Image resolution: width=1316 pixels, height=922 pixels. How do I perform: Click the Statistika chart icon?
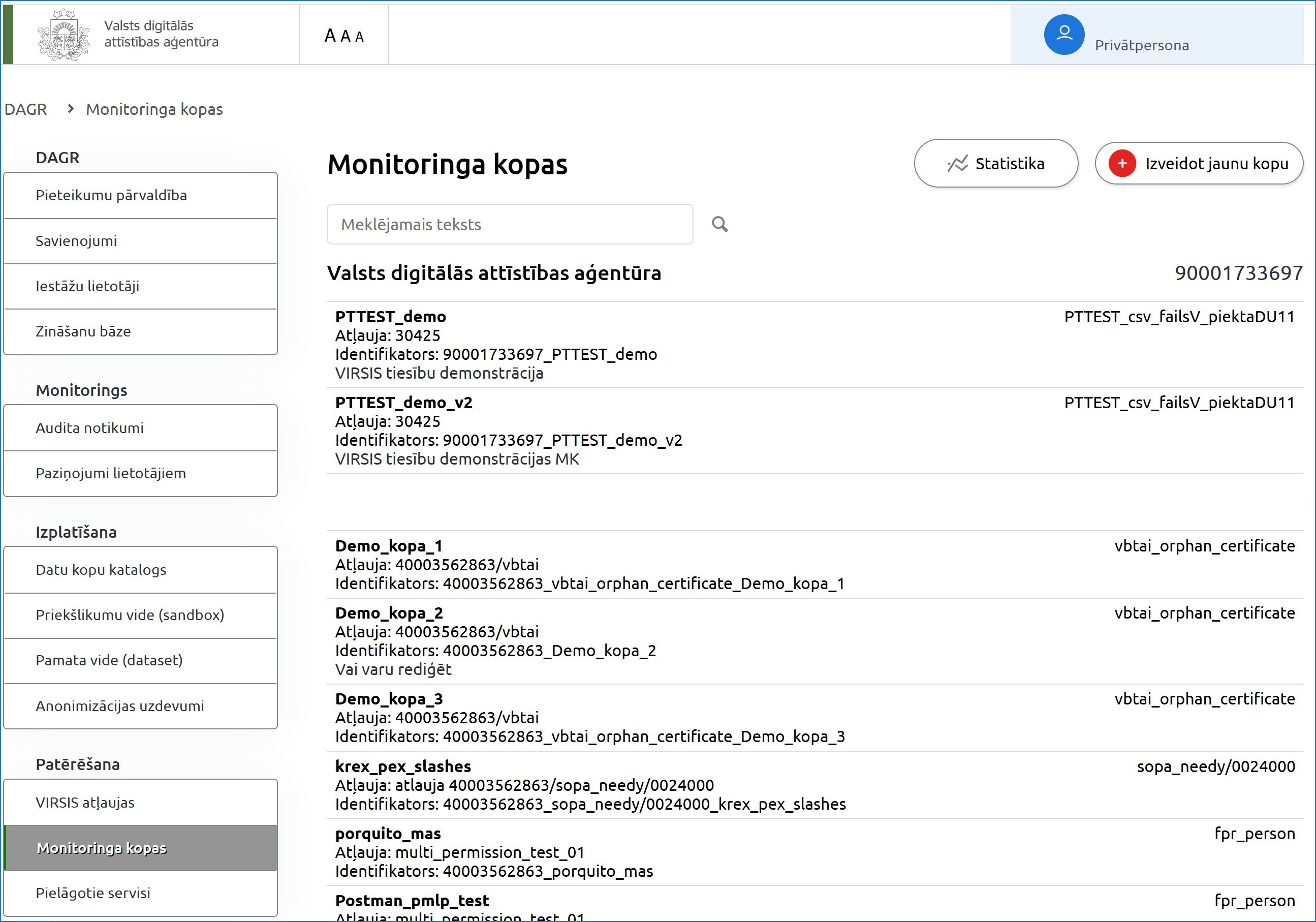click(957, 164)
